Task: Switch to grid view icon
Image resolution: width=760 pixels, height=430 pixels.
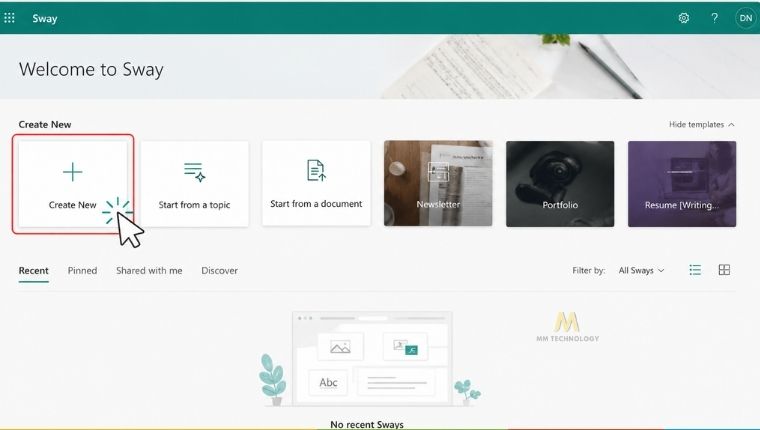Action: coord(724,270)
